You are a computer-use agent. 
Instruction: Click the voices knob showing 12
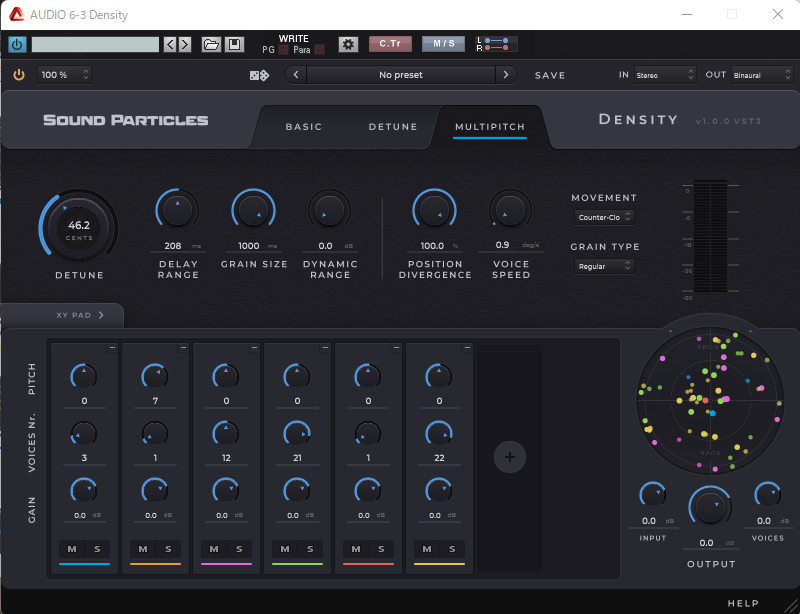(x=226, y=434)
